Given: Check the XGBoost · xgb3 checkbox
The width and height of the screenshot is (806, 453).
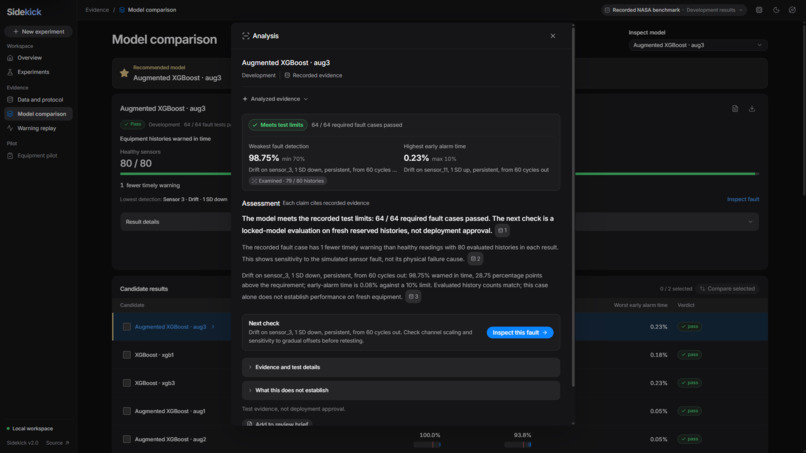Looking at the screenshot, I should coord(126,383).
